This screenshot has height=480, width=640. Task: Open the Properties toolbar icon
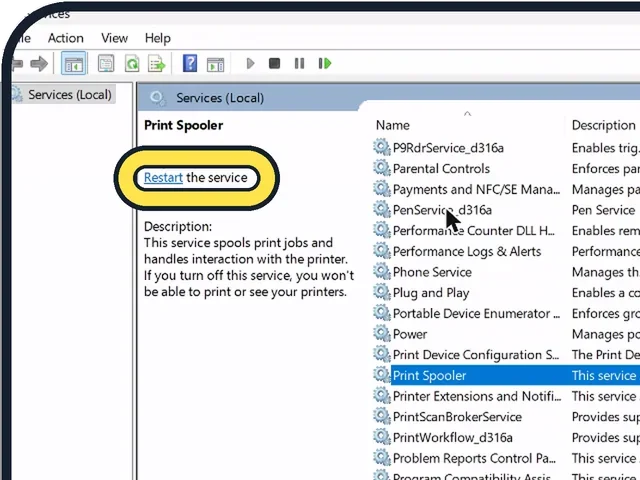[106, 64]
